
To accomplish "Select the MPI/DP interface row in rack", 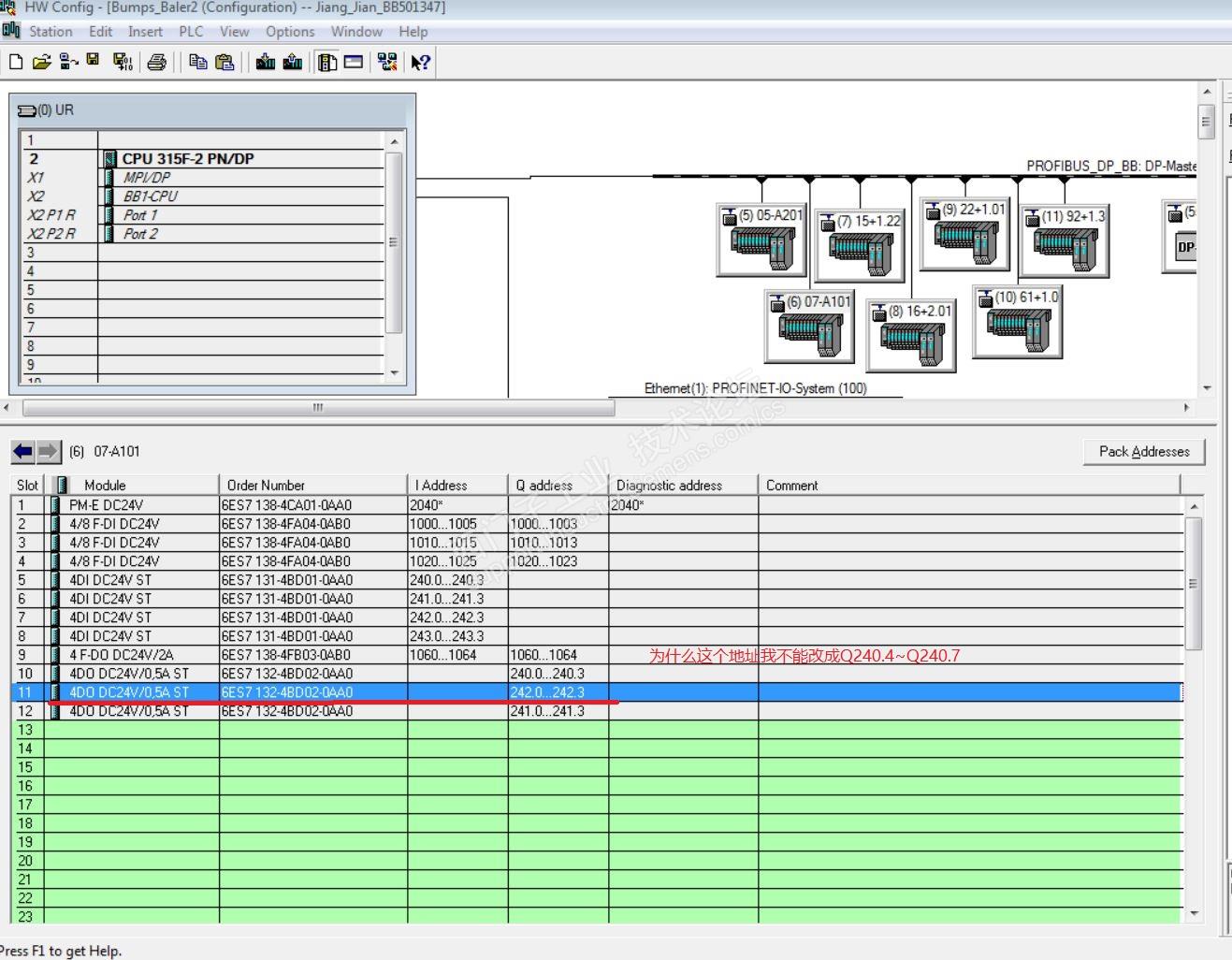I will (203, 178).
